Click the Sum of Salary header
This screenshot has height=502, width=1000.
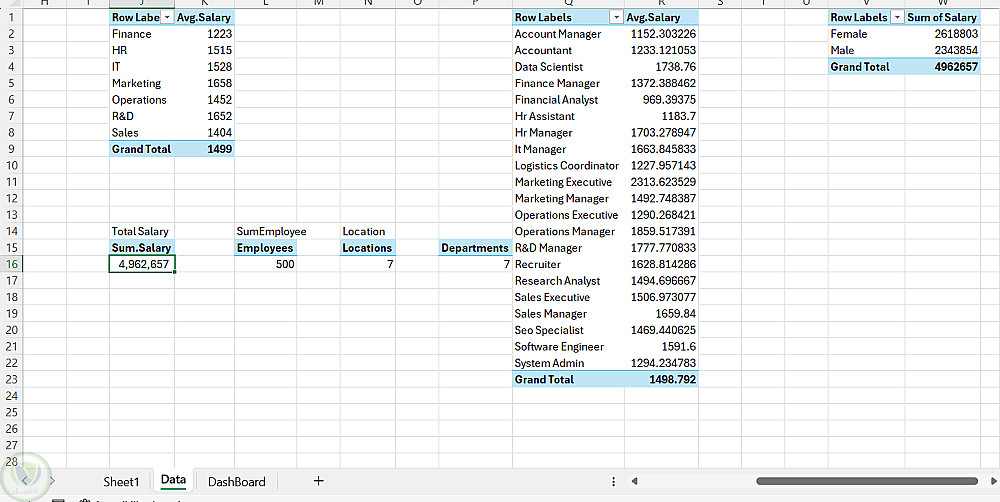click(942, 18)
